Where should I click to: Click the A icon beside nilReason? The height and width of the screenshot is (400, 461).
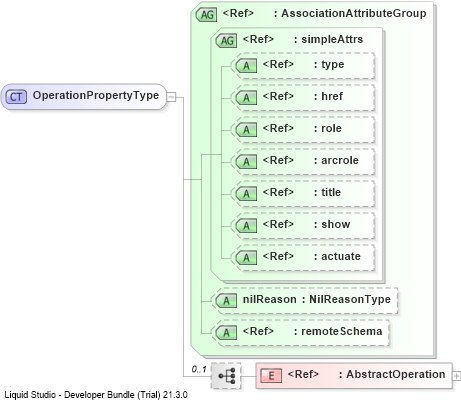tap(227, 301)
